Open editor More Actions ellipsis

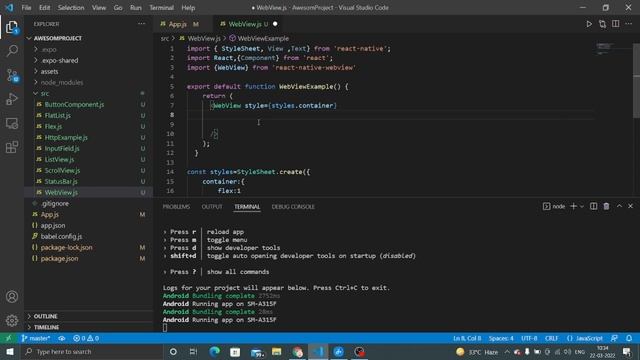pyautogui.click(x=629, y=24)
